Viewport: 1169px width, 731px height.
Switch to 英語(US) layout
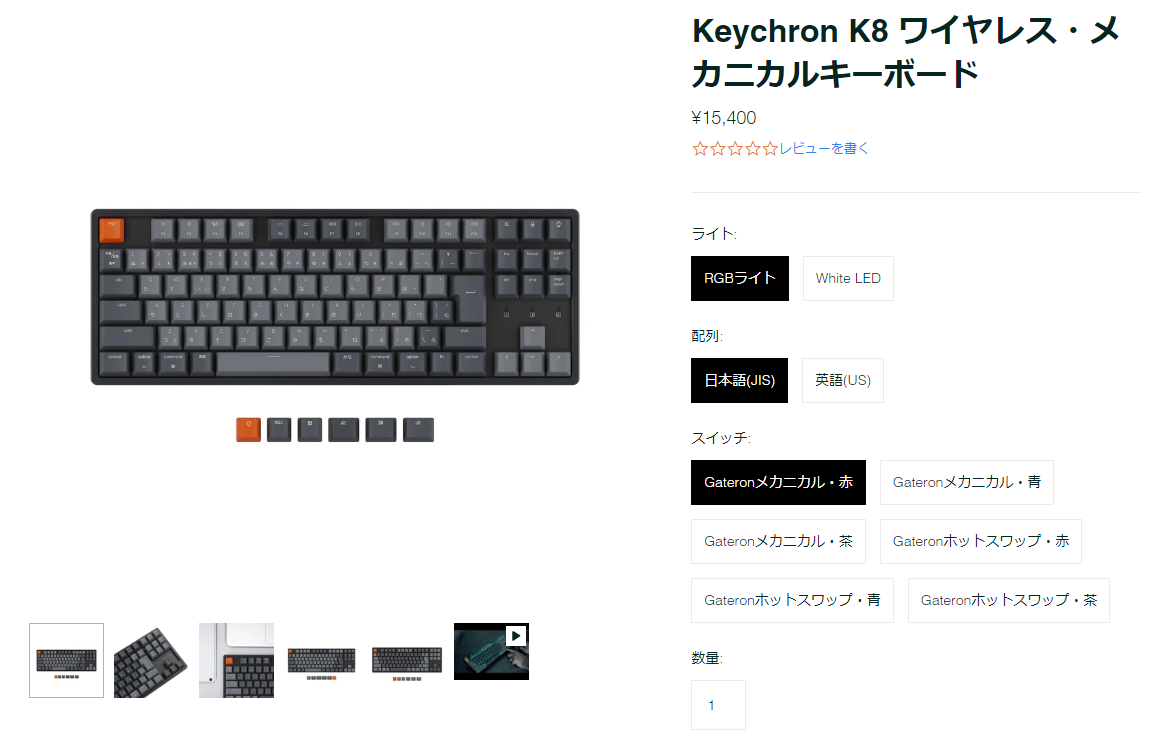click(842, 381)
